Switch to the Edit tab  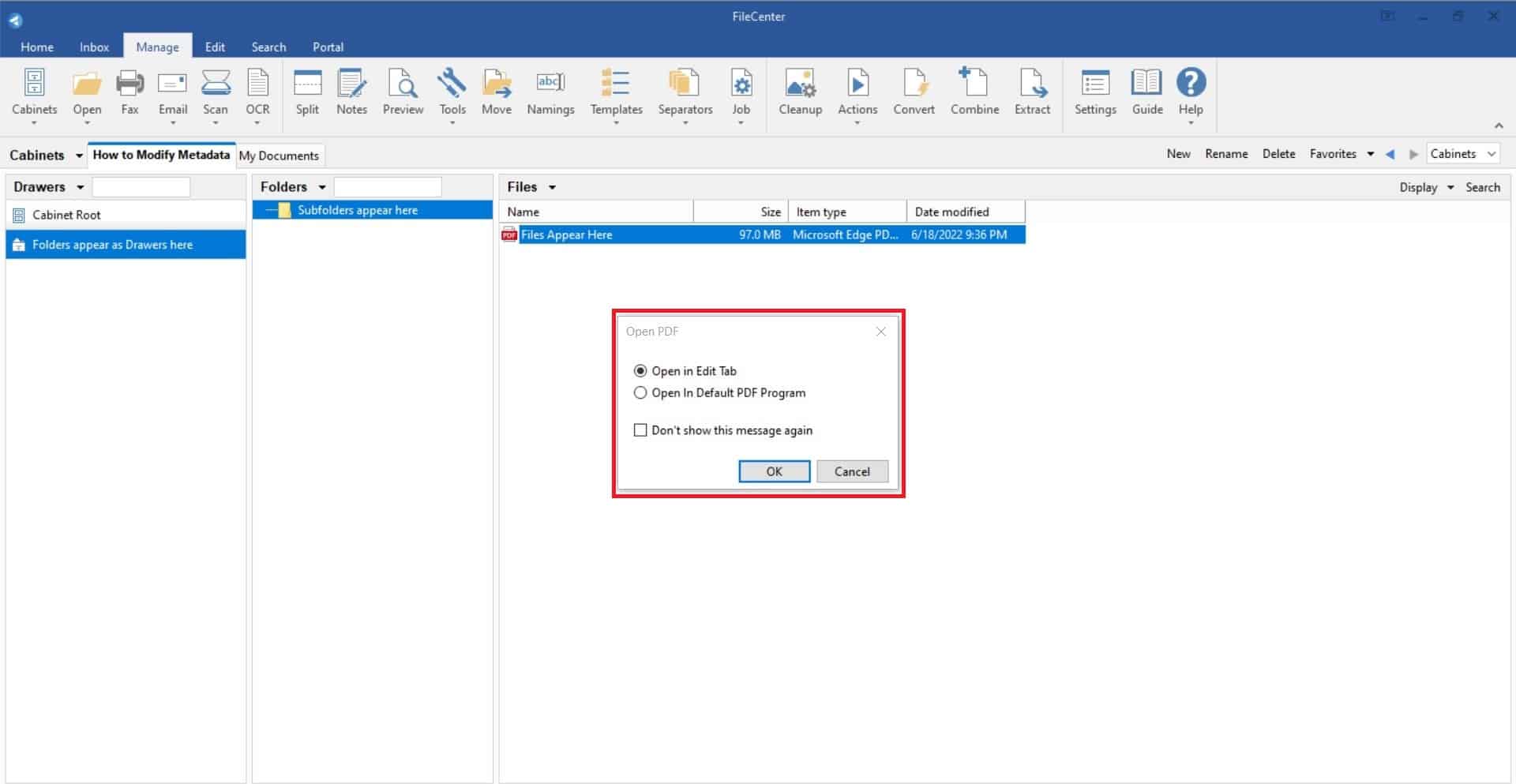click(x=215, y=47)
